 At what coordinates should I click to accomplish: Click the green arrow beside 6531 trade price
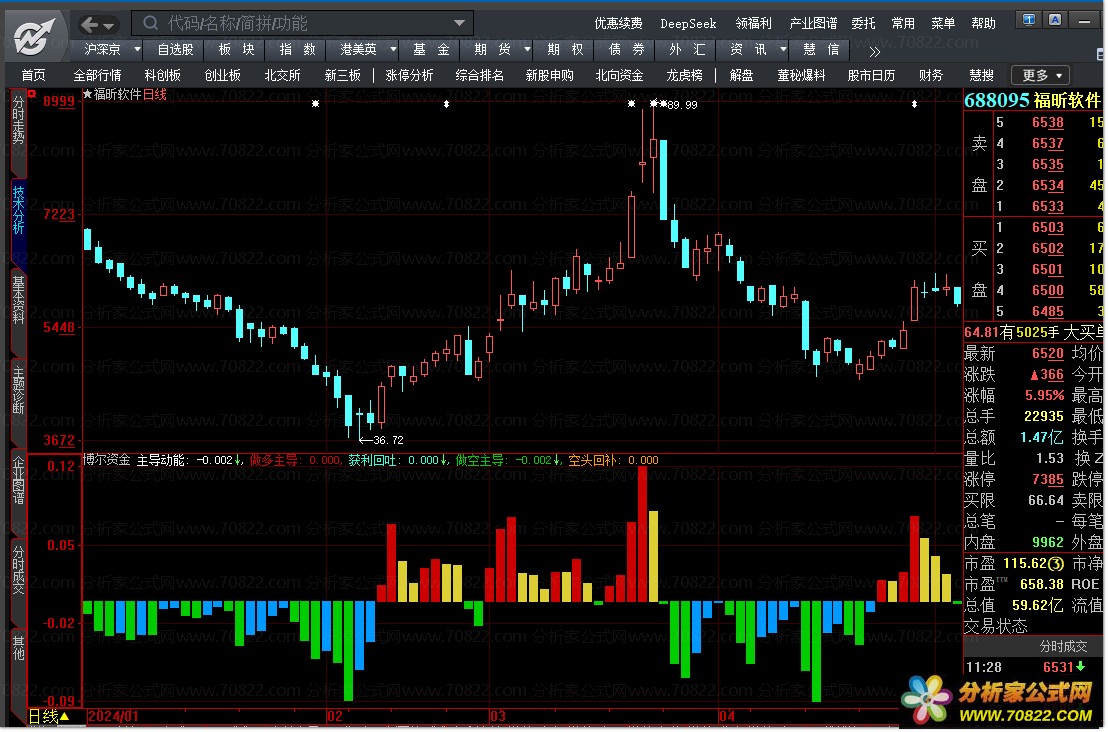click(x=1081, y=666)
